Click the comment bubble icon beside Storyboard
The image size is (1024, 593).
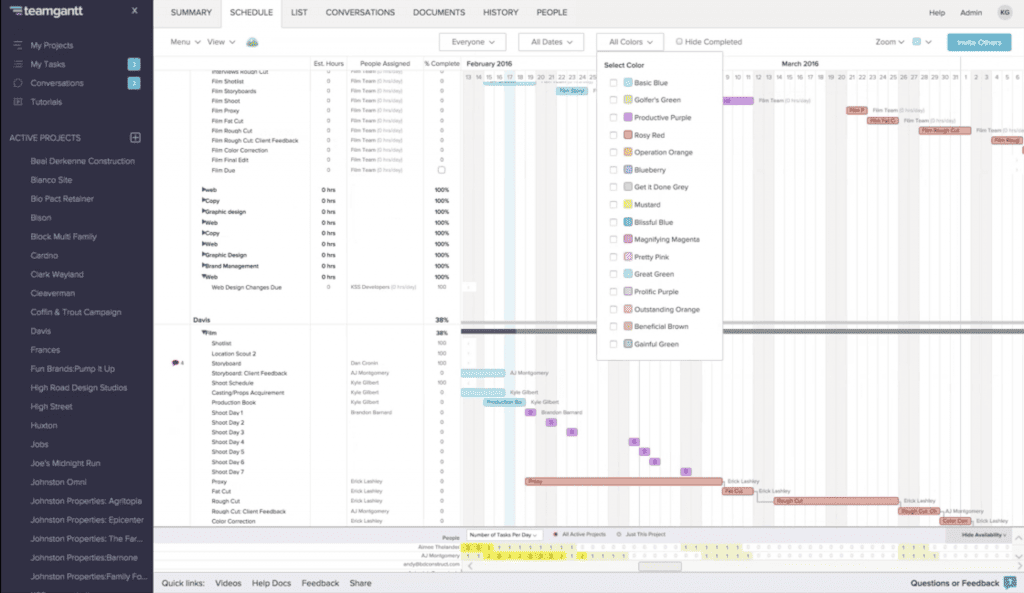(x=176, y=363)
